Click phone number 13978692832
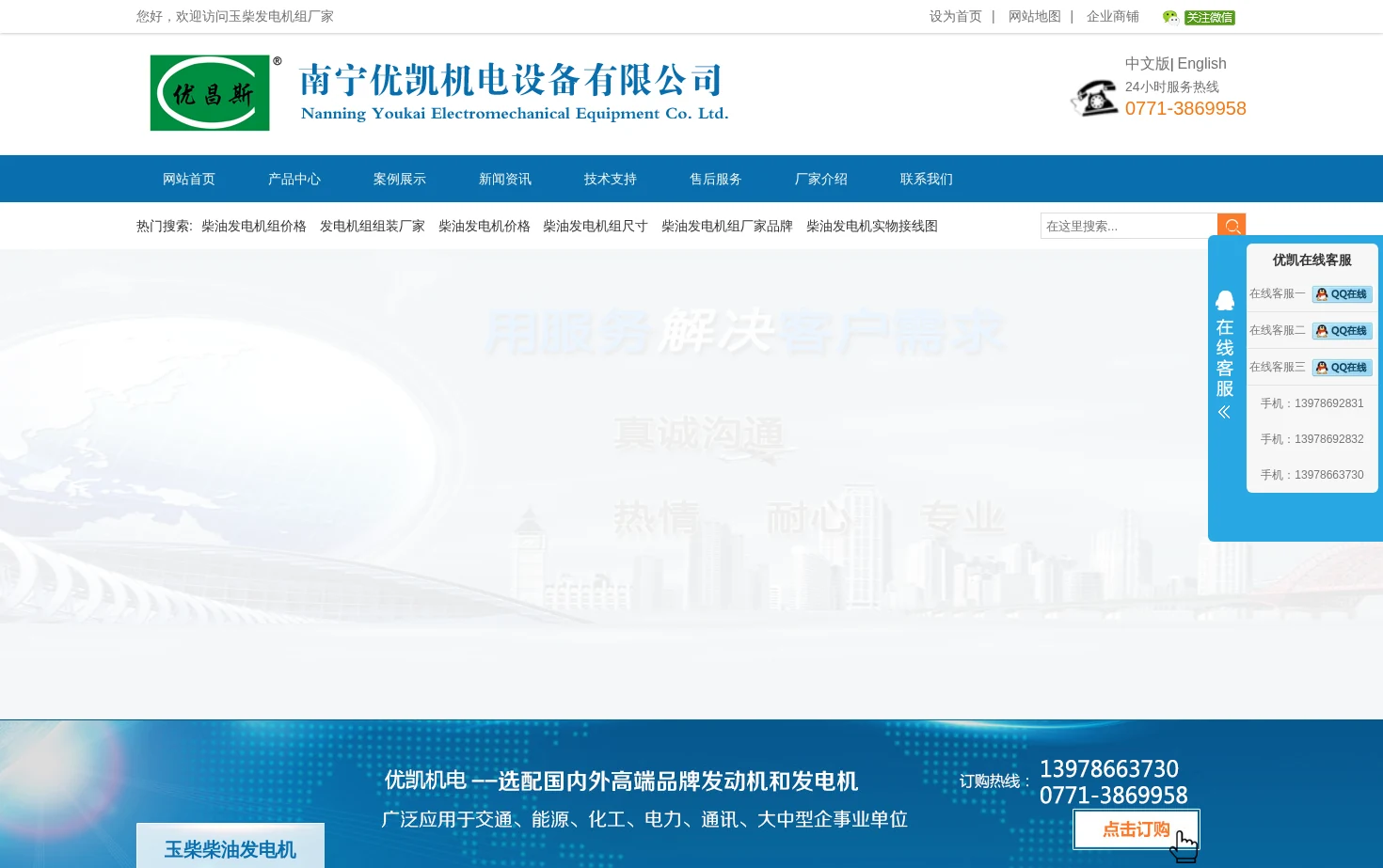The image size is (1383, 868). tap(1328, 439)
